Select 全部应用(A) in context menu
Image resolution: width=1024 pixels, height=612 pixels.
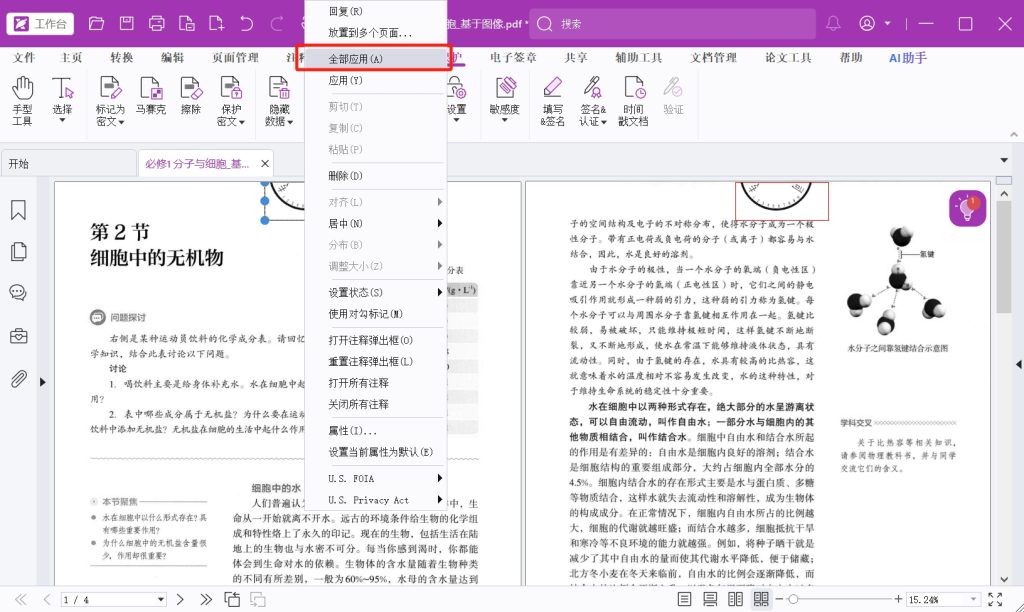click(375, 59)
